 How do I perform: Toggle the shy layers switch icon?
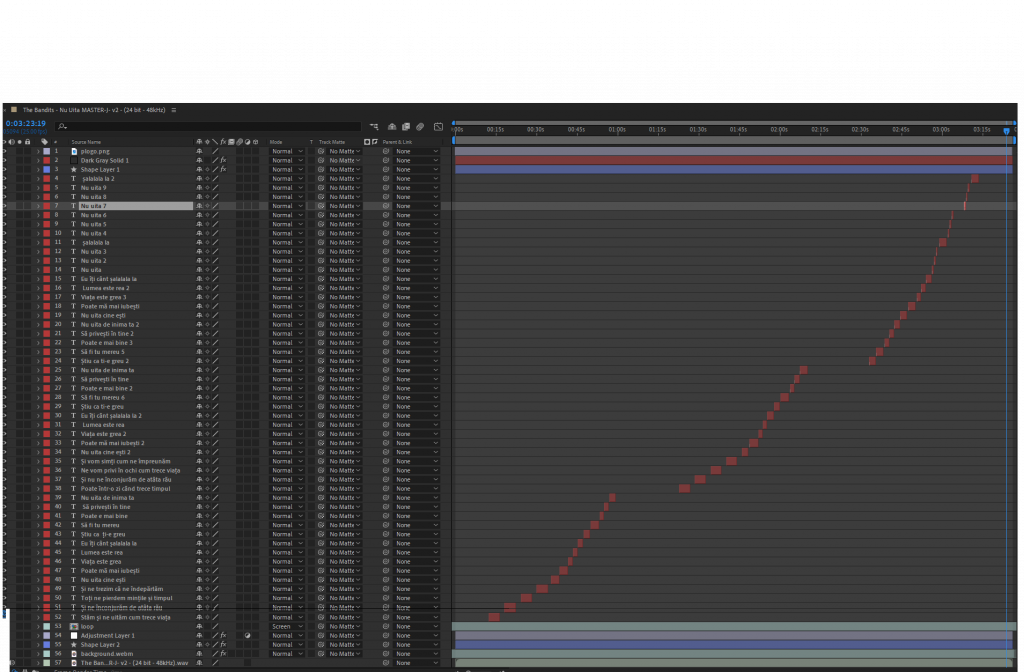click(392, 127)
